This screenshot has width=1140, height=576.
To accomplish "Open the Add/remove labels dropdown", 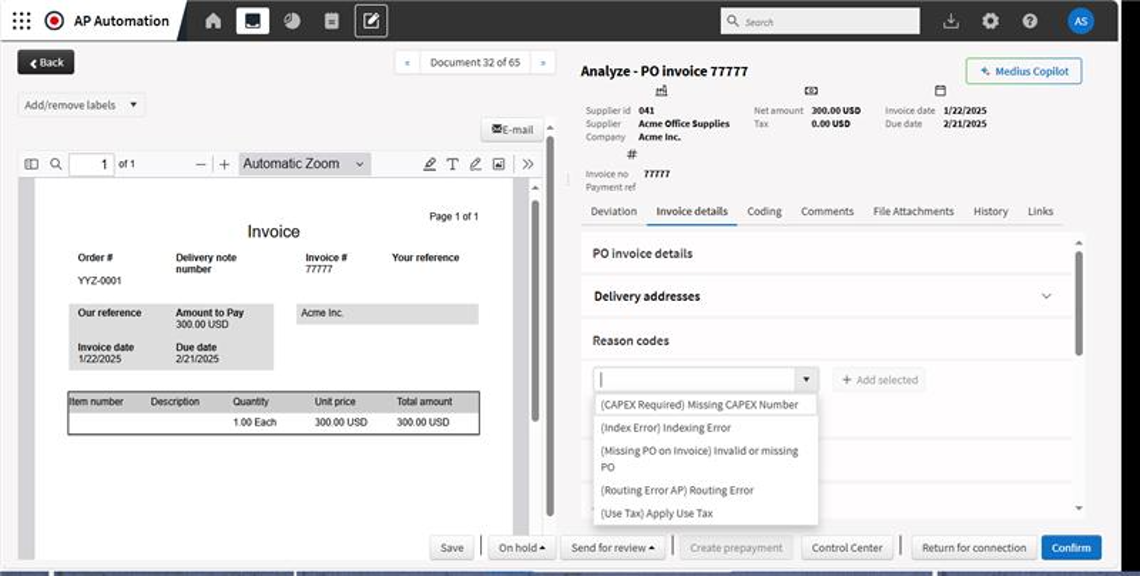I will pos(80,105).
